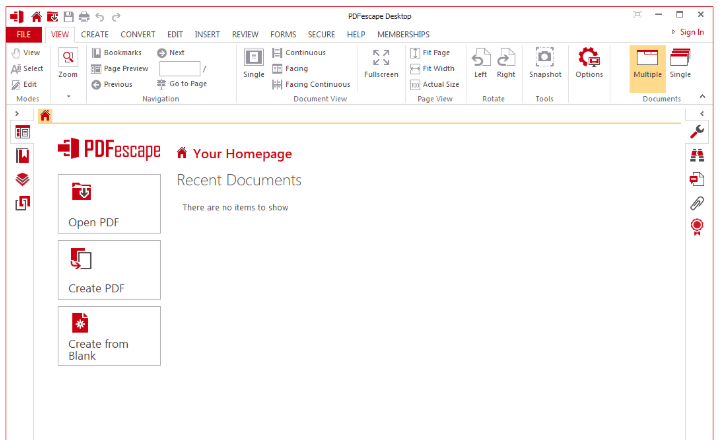Image resolution: width=722 pixels, height=440 pixels.
Task: Click the ribbon display options icon near minimize
Action: (x=637, y=15)
